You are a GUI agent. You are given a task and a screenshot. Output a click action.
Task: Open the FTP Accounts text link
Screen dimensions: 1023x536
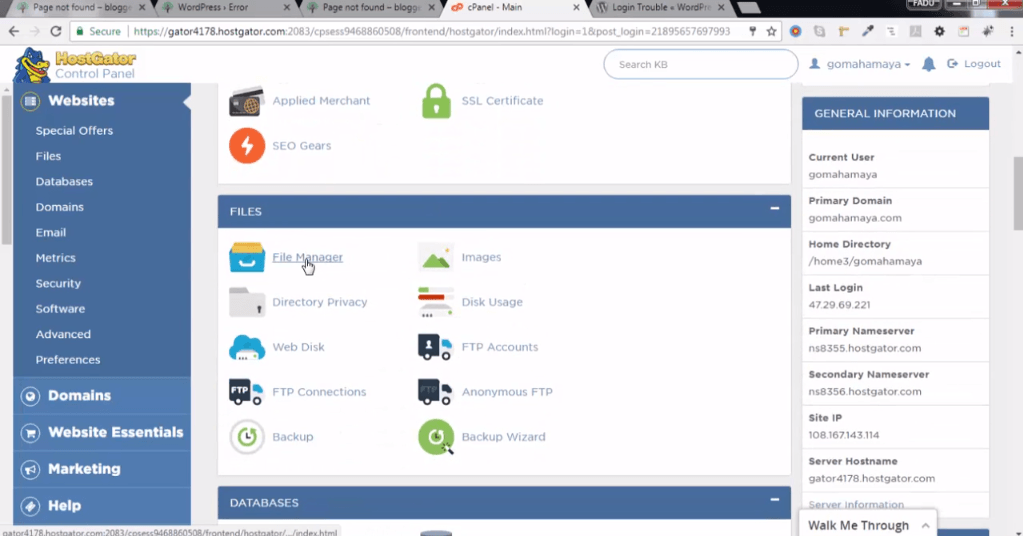click(x=500, y=347)
